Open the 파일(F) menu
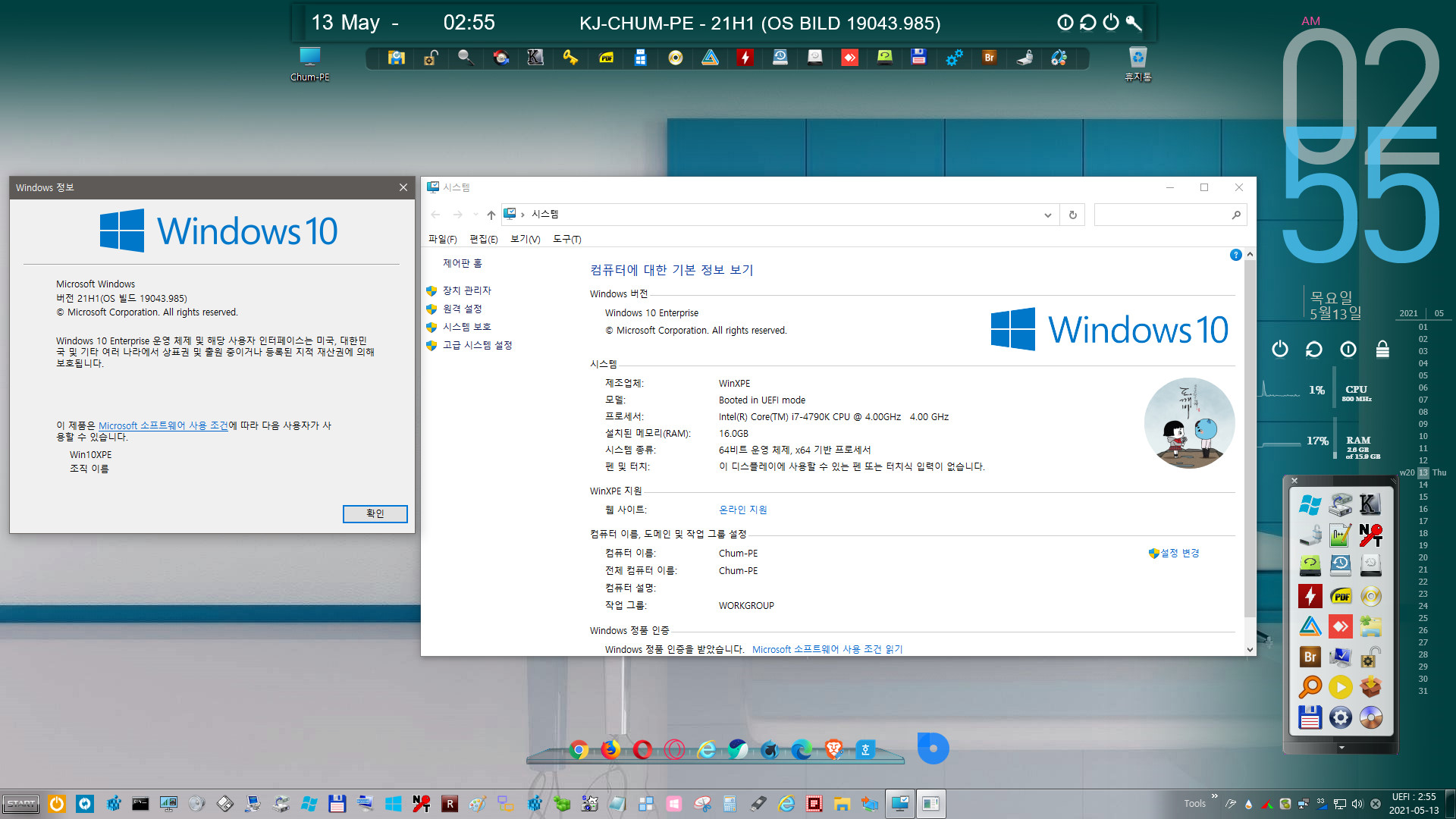 442,239
